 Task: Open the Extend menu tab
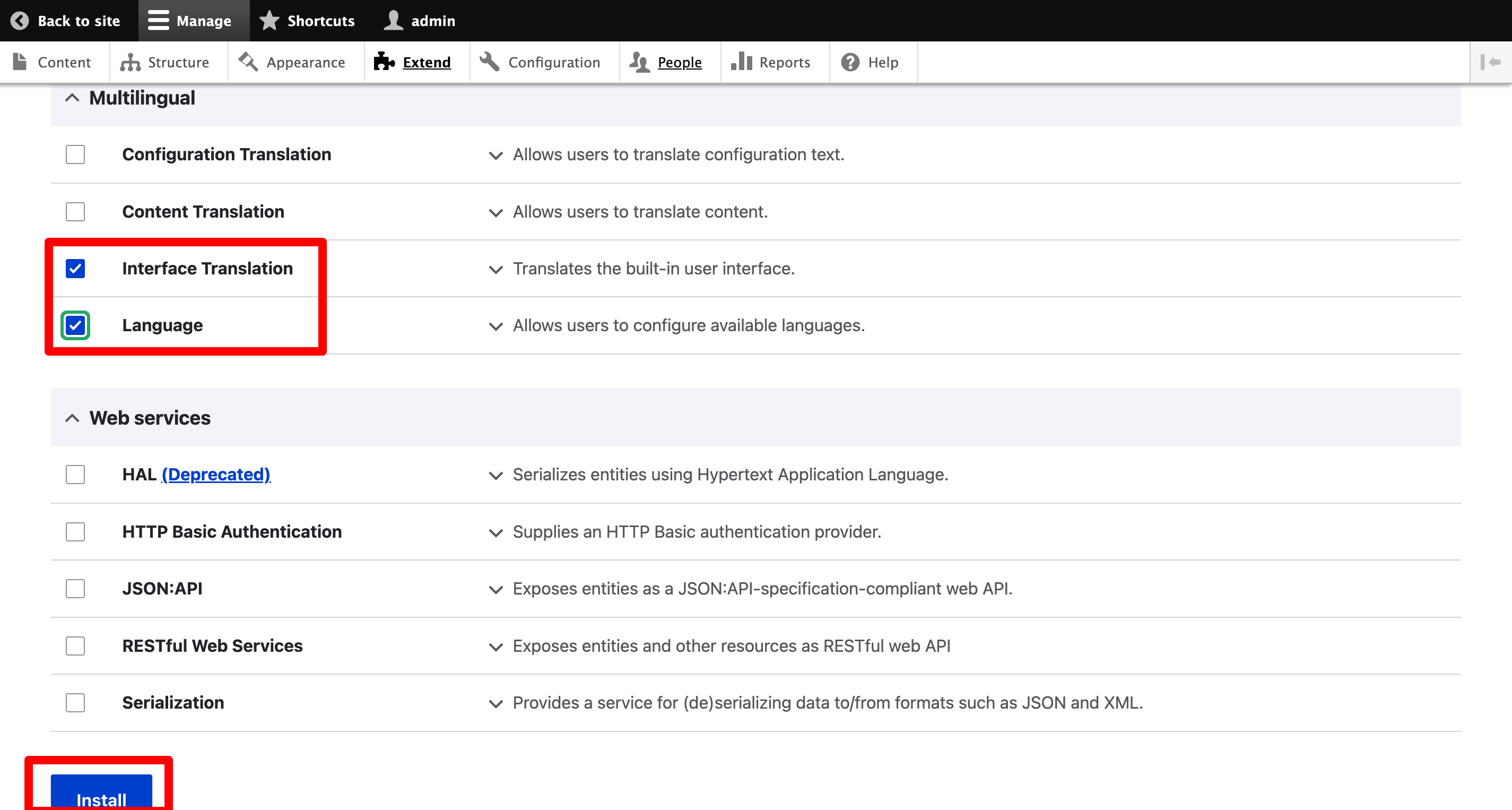(x=426, y=62)
